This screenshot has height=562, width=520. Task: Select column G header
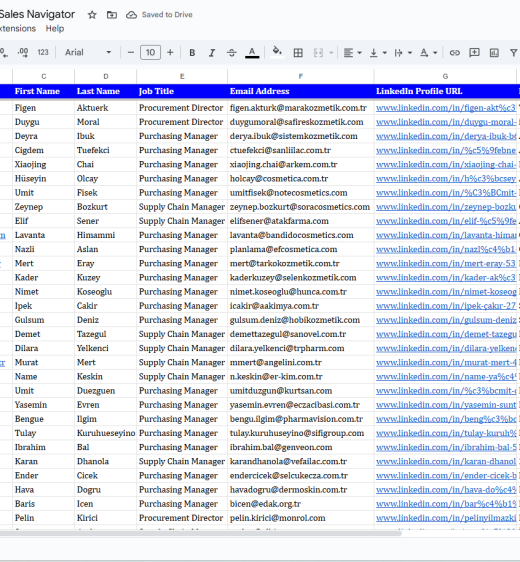[x=445, y=76]
